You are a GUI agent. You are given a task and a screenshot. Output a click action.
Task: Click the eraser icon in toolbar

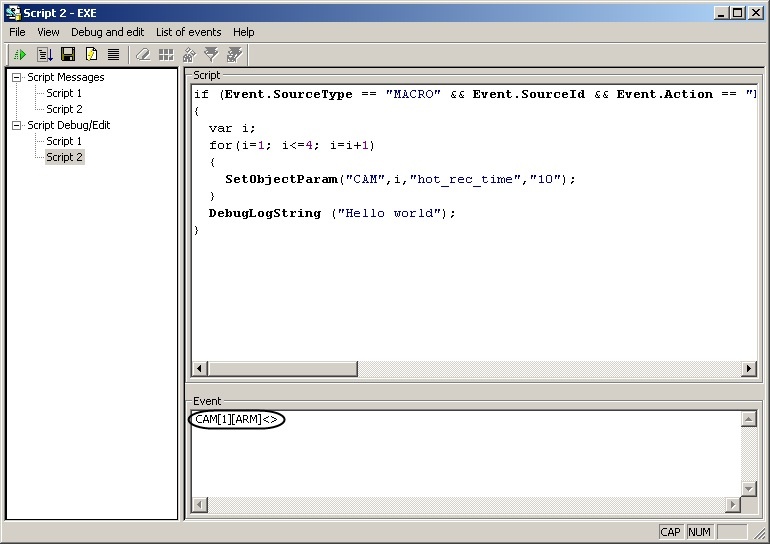tap(143, 55)
